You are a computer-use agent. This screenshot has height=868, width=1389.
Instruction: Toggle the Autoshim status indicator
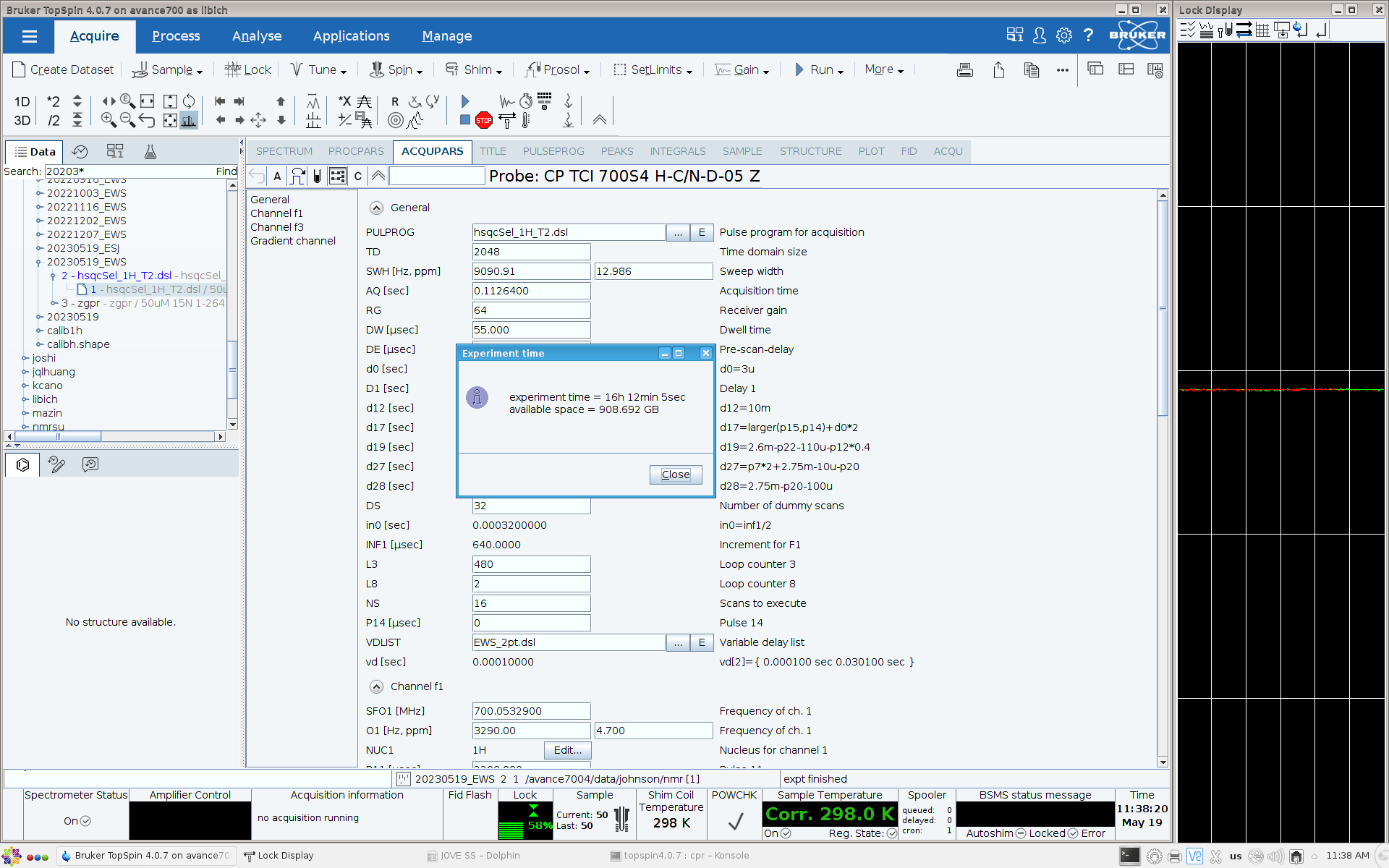(x=1021, y=833)
